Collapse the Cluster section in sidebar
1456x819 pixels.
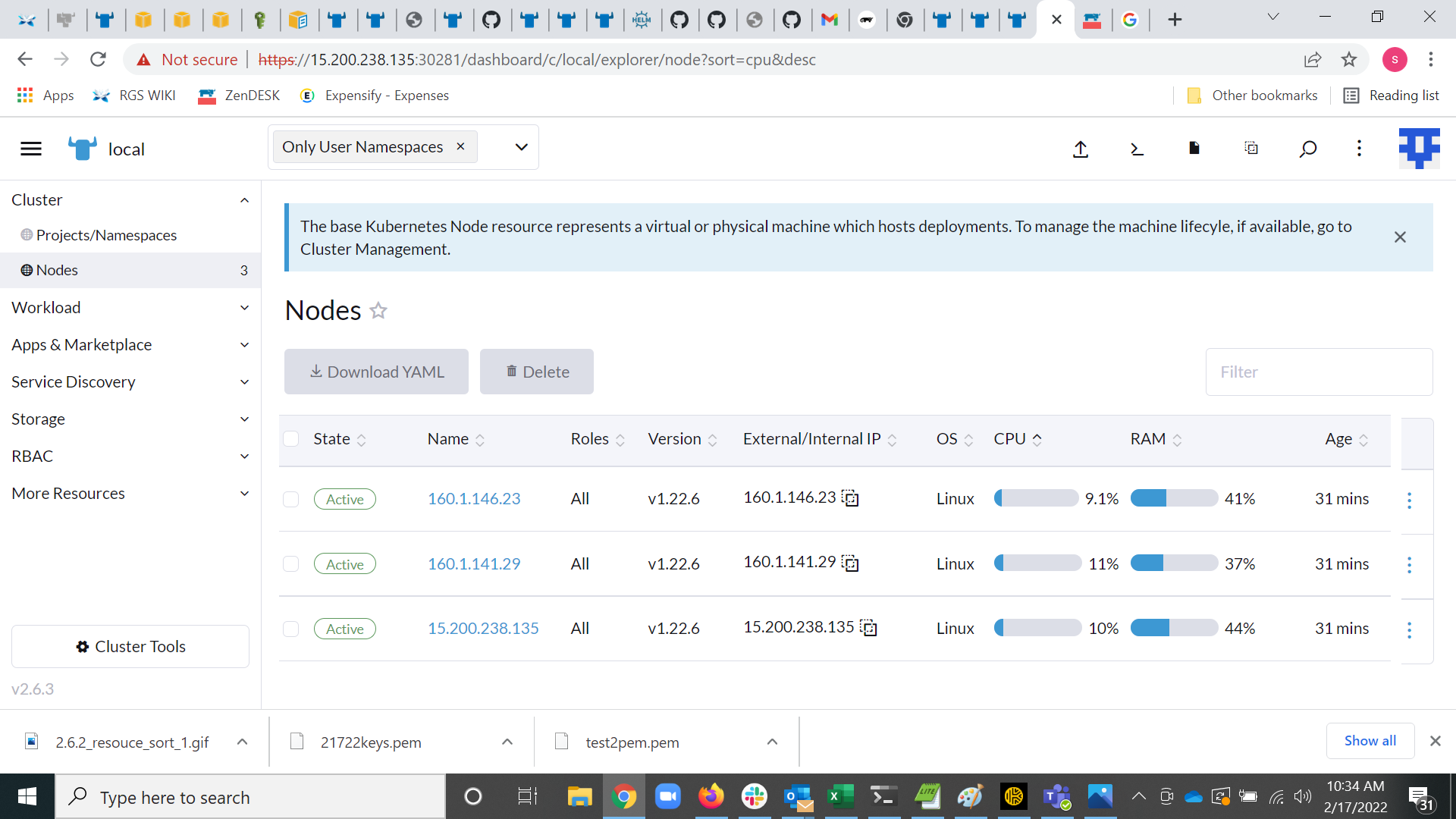point(243,199)
